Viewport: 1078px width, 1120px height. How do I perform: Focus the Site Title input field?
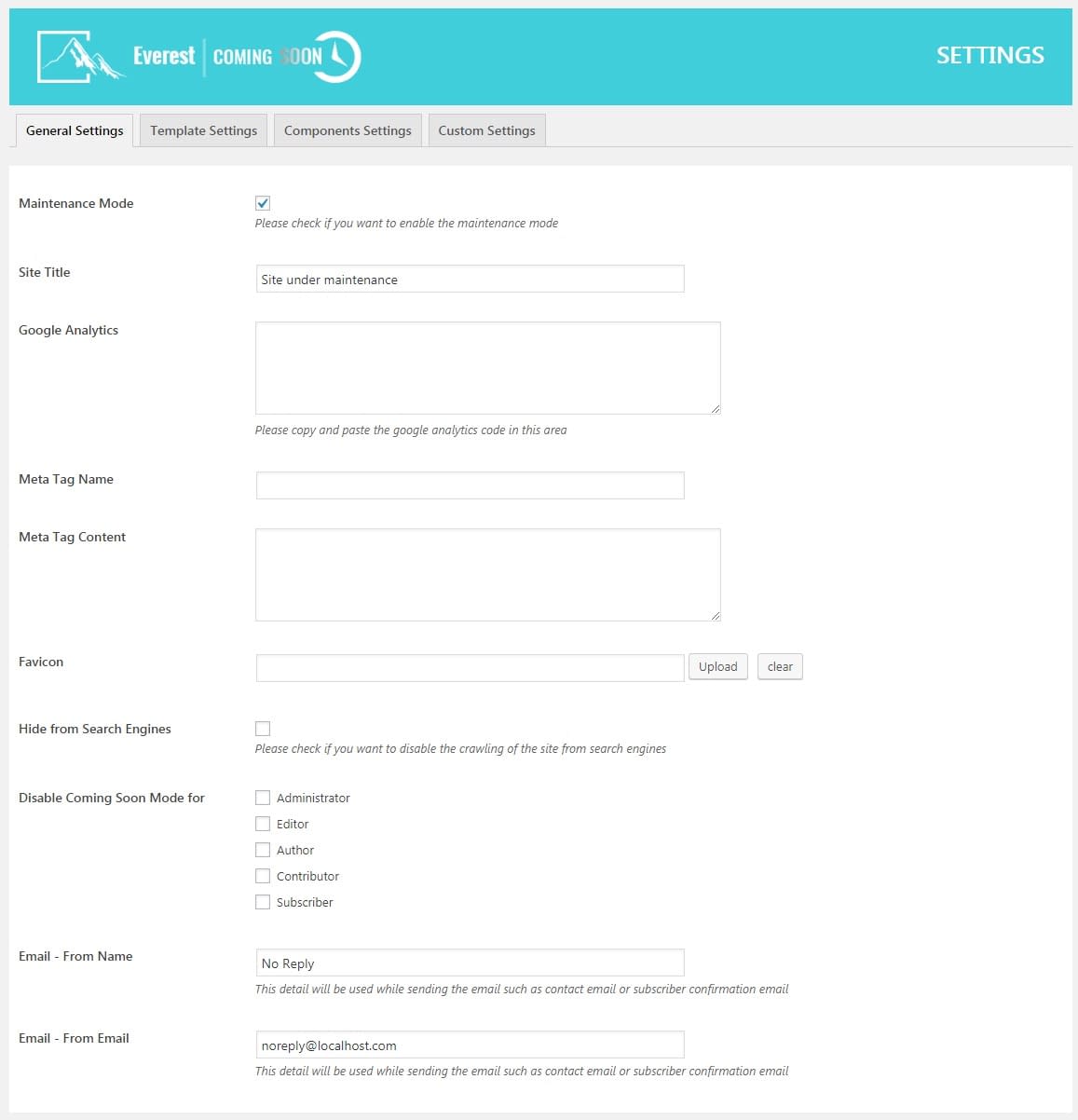pyautogui.click(x=470, y=279)
